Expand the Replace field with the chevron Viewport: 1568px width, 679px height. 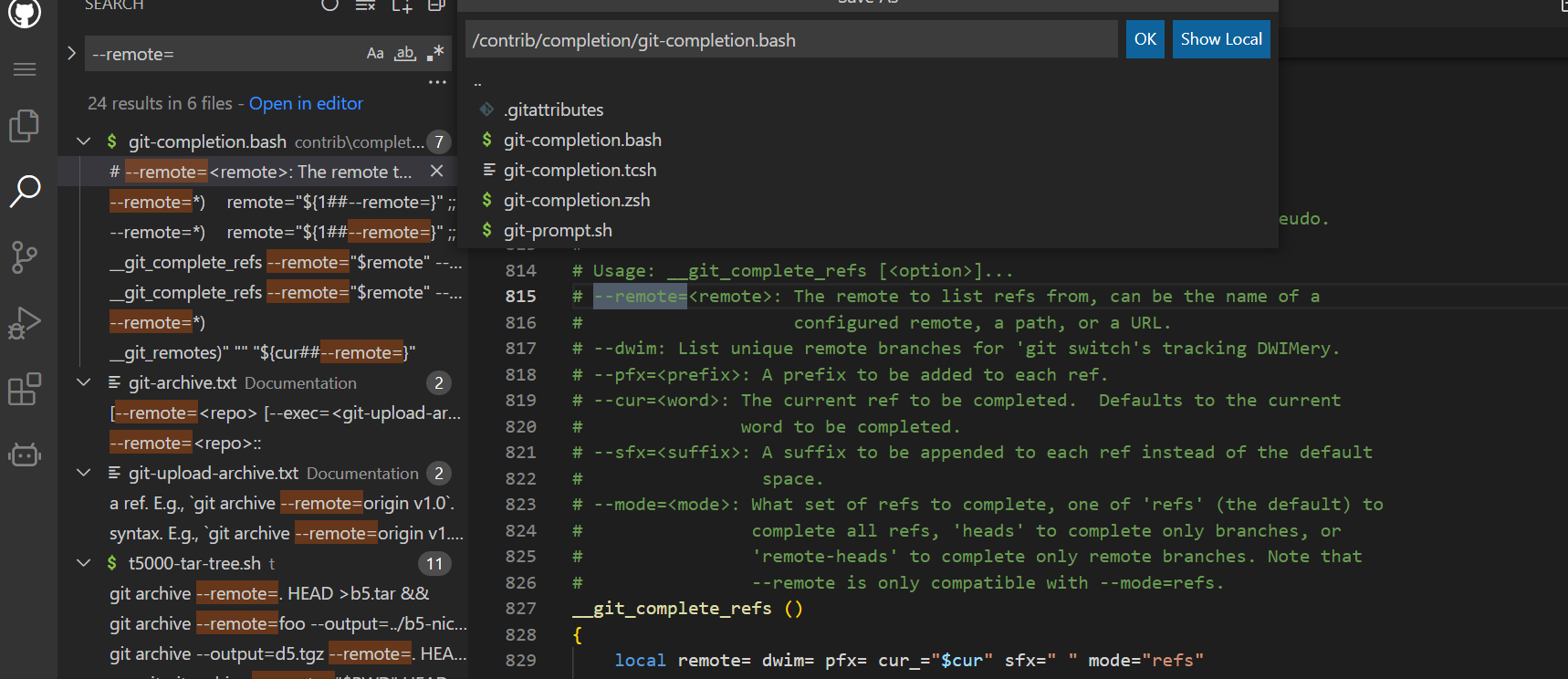[x=71, y=53]
